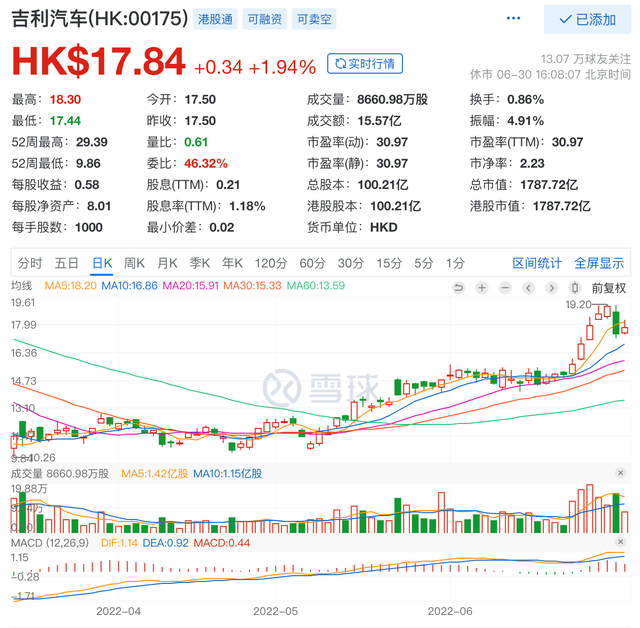Switch to 1分 interval tab
Viewport: 640px width, 628px height.
tap(455, 263)
